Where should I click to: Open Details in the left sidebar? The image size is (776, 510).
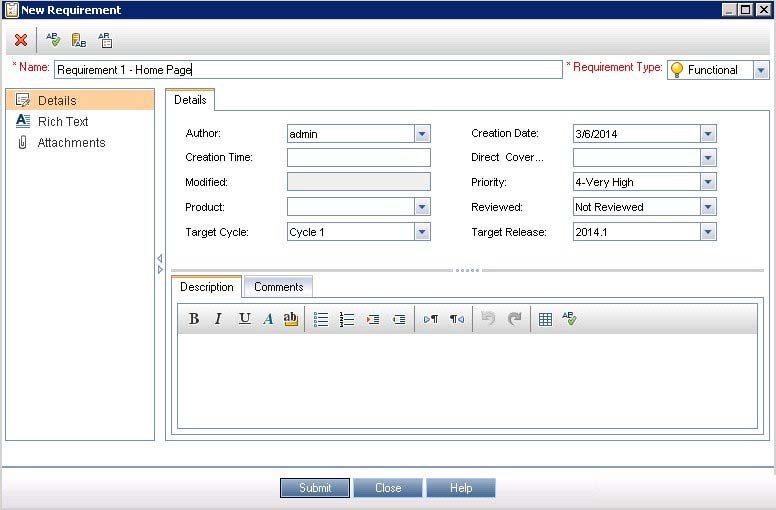80,100
